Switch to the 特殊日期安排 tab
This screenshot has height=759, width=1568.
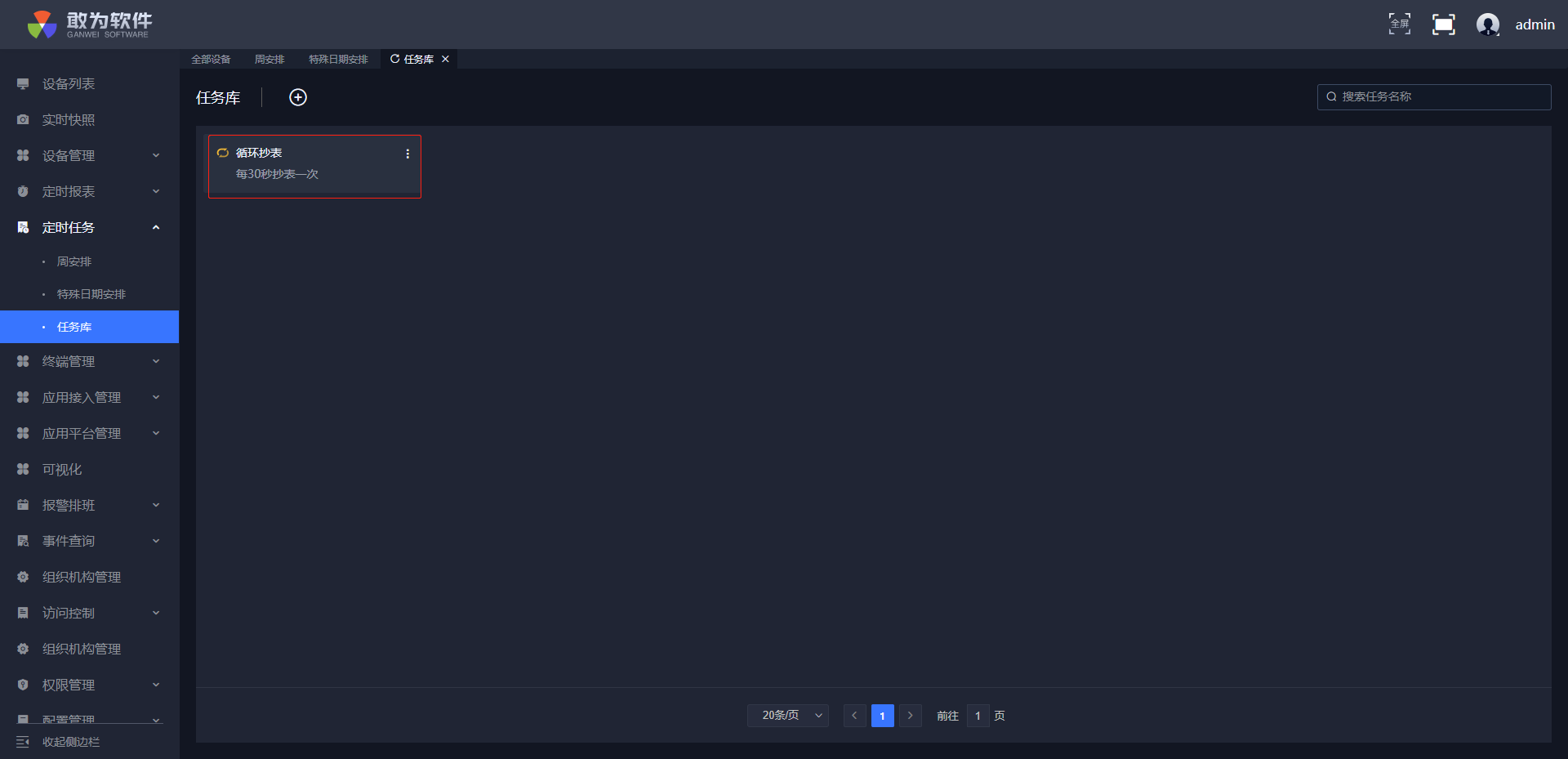coord(338,60)
